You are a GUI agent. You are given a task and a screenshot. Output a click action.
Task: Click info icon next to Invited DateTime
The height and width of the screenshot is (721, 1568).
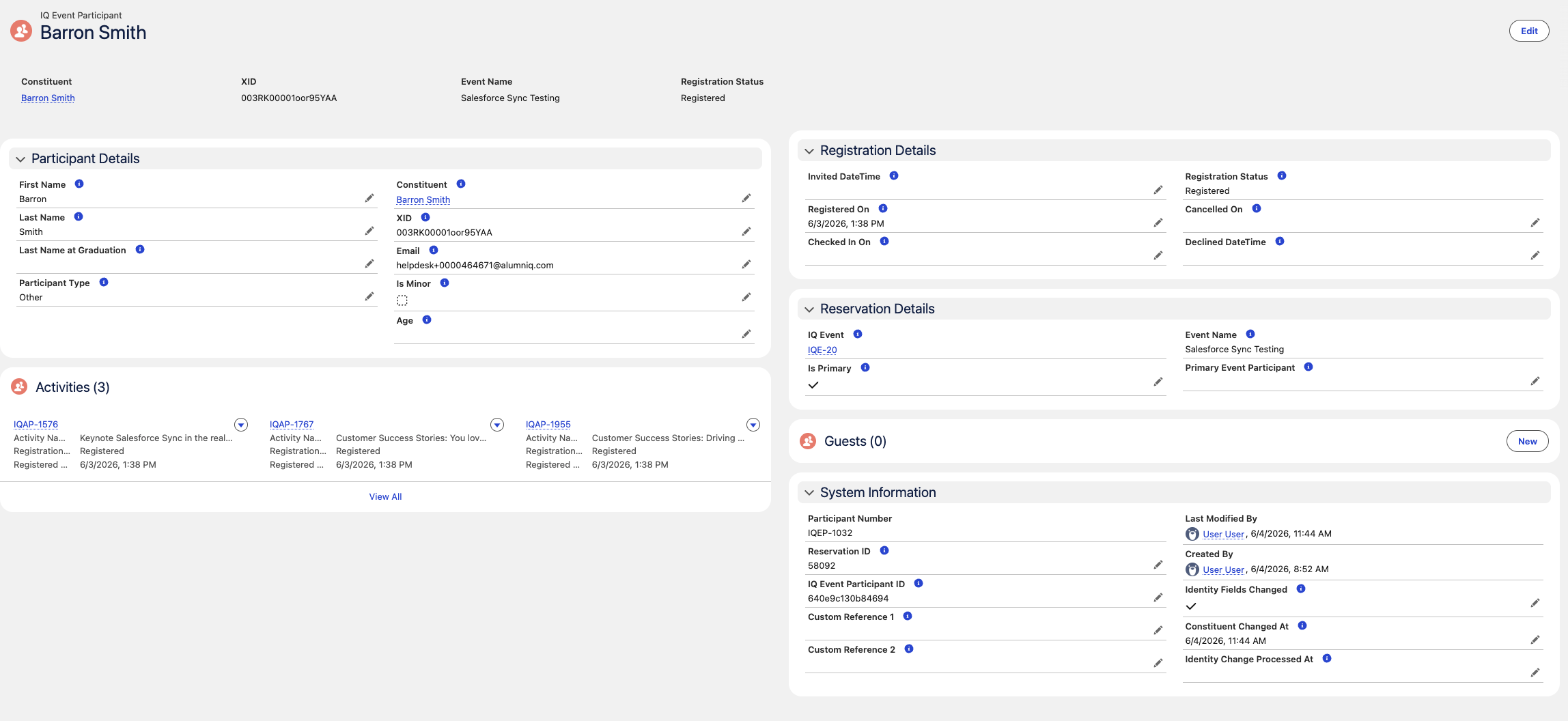point(894,175)
